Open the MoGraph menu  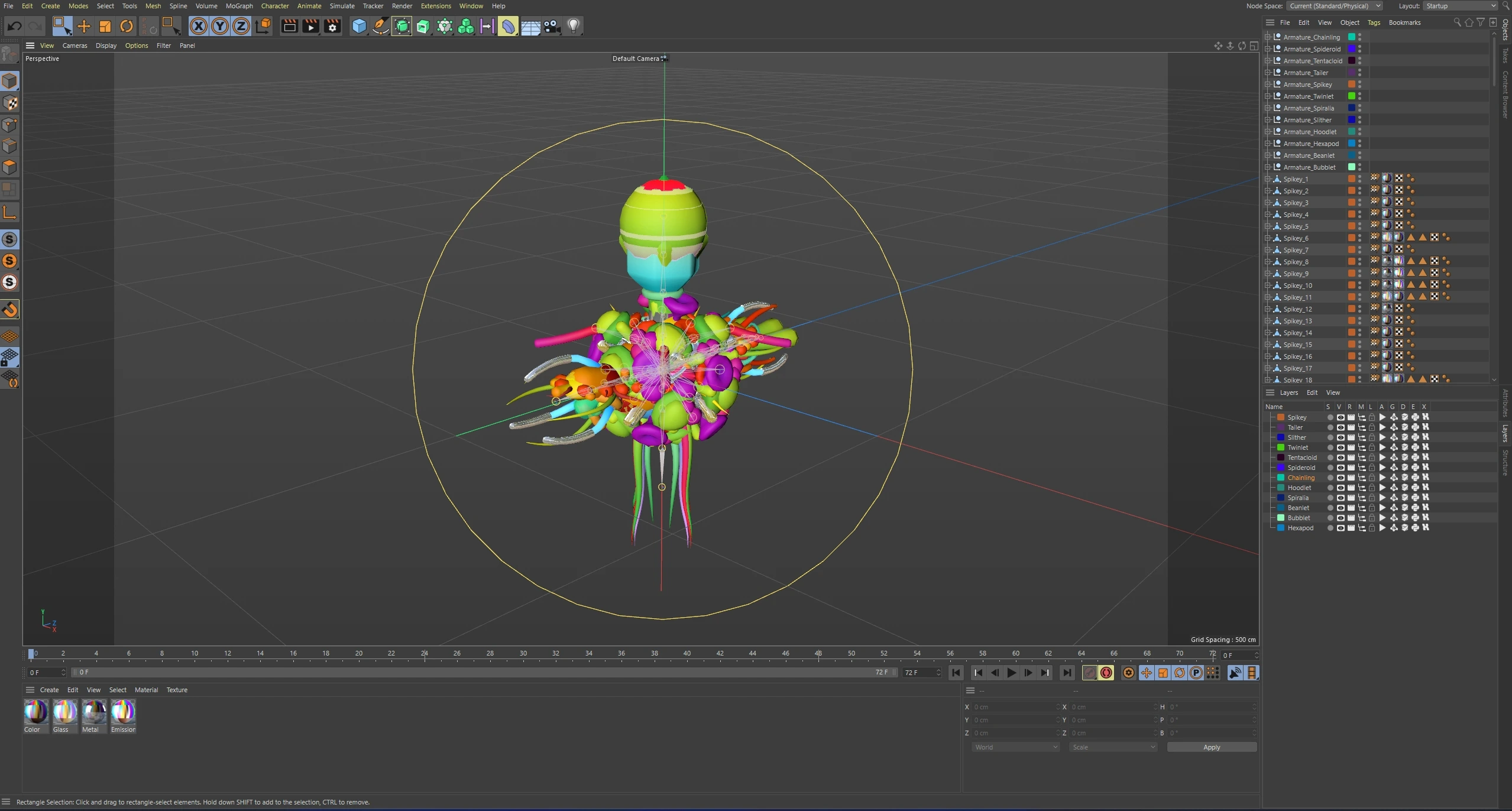239,6
